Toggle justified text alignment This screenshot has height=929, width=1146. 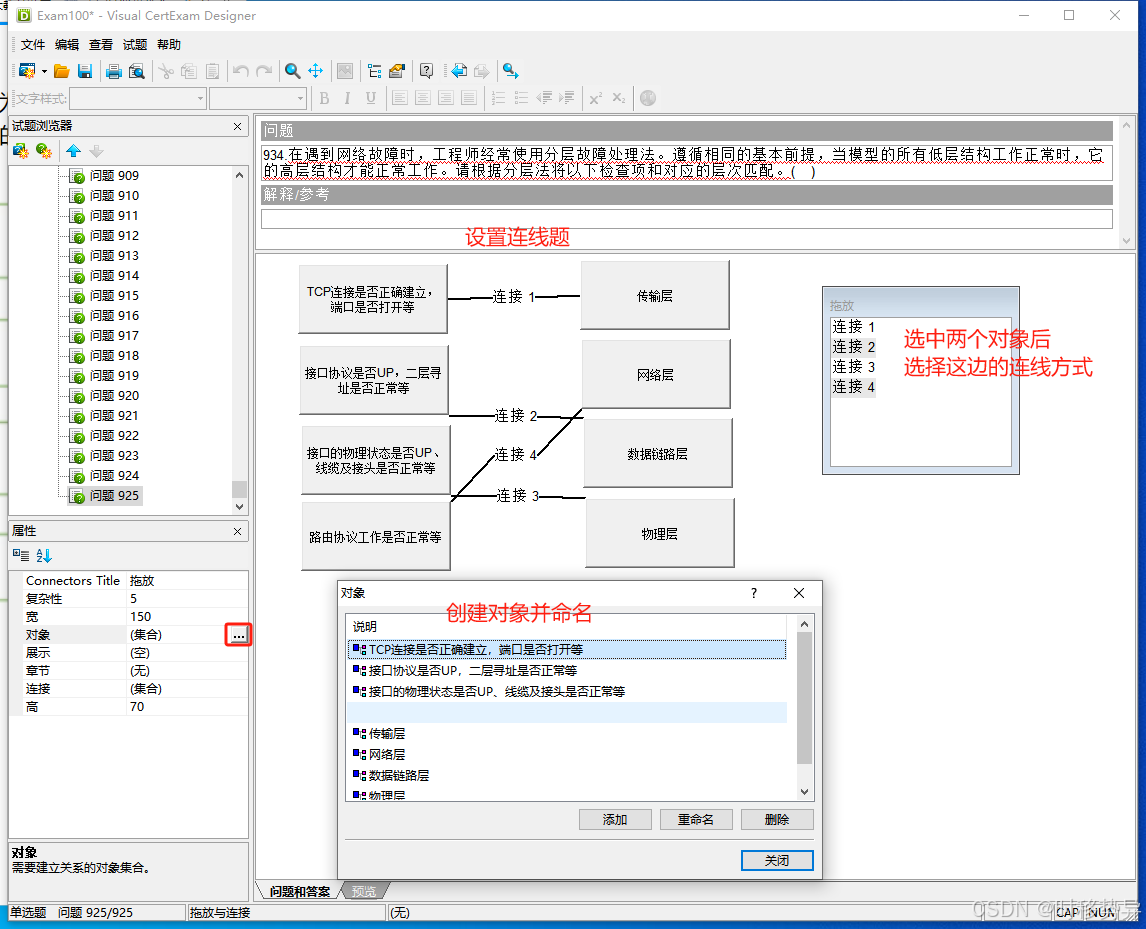tap(468, 98)
